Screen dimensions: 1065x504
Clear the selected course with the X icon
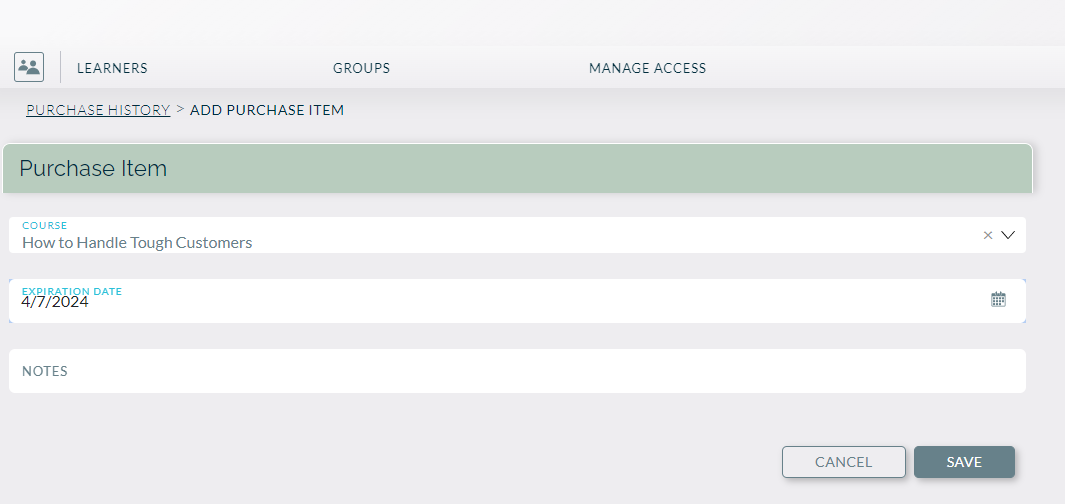pyautogui.click(x=988, y=235)
